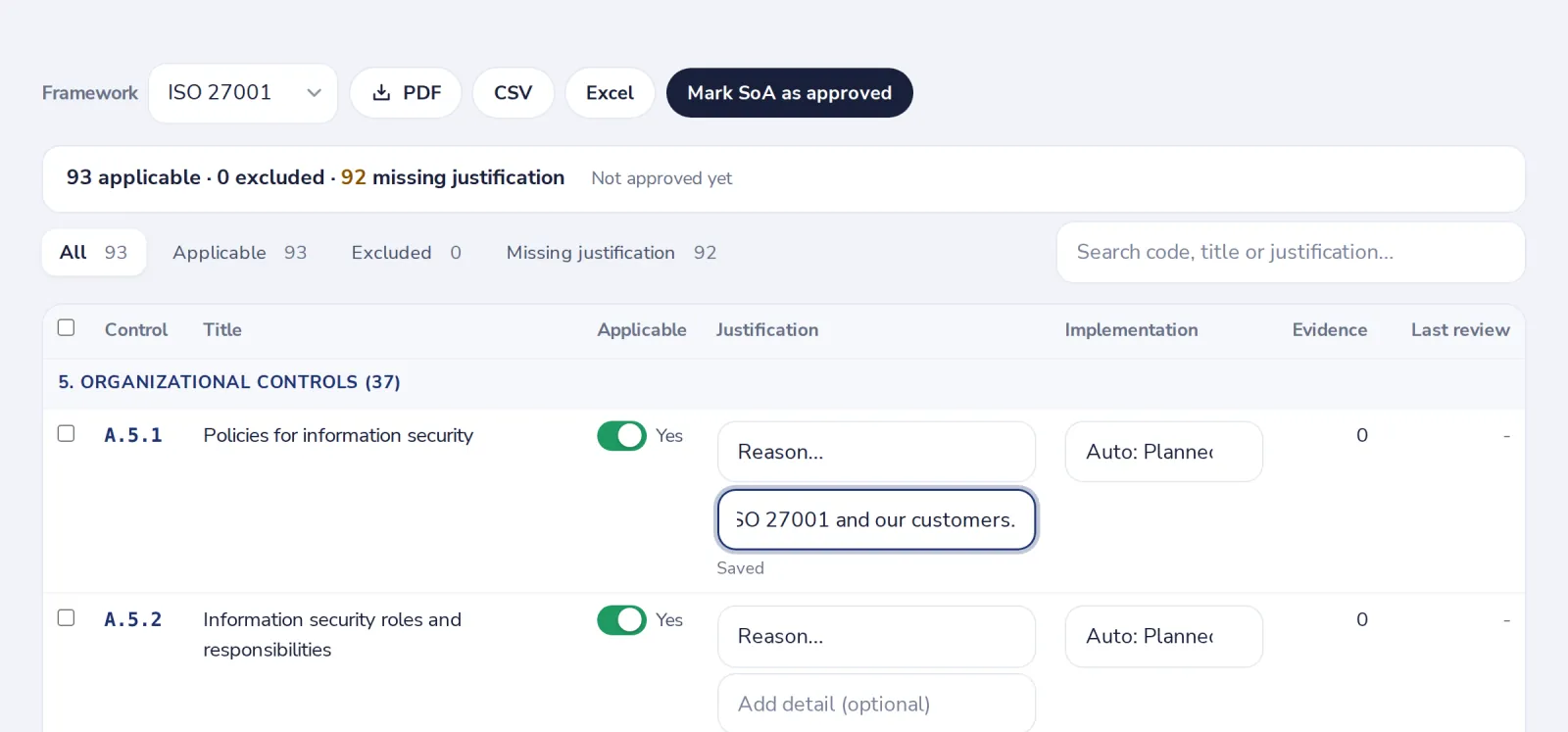Select the All 93 filter tab
The image size is (1568, 732).
coord(94,253)
